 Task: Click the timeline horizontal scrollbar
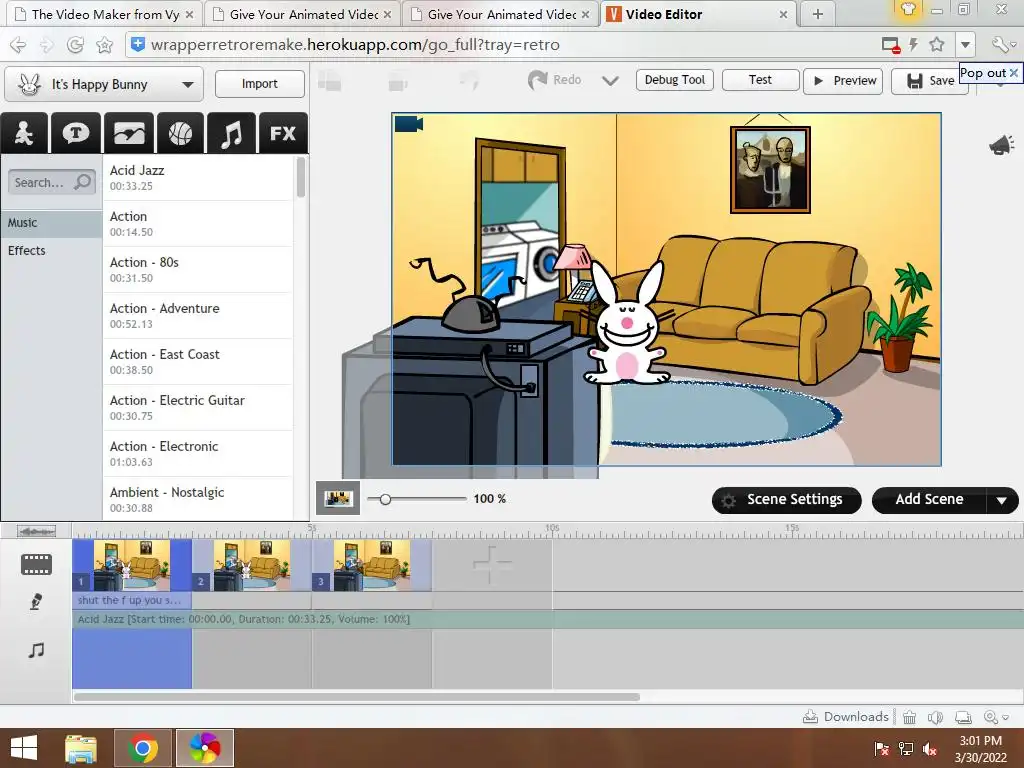[357, 697]
